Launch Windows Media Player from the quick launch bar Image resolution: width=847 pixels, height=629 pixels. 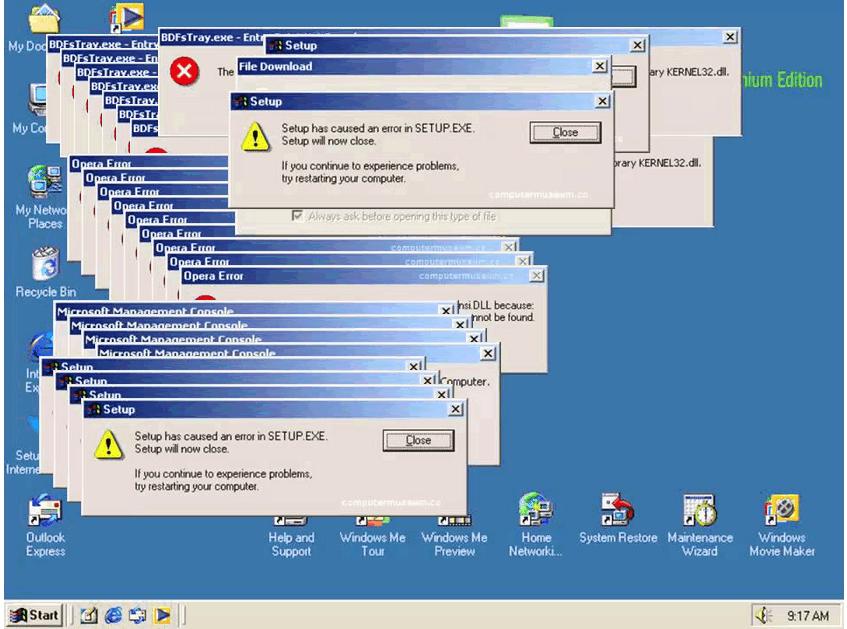163,615
